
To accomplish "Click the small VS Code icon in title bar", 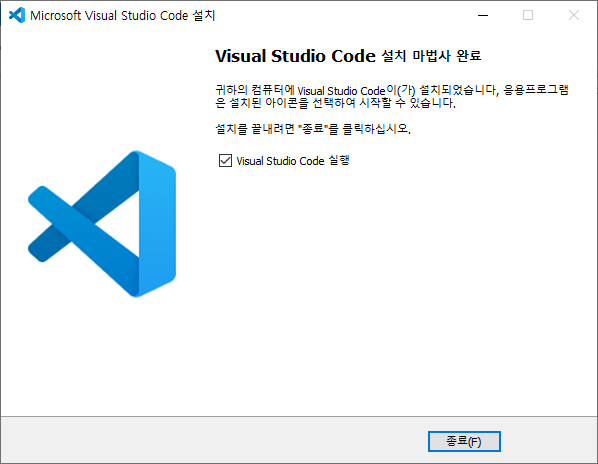I will coord(17,15).
